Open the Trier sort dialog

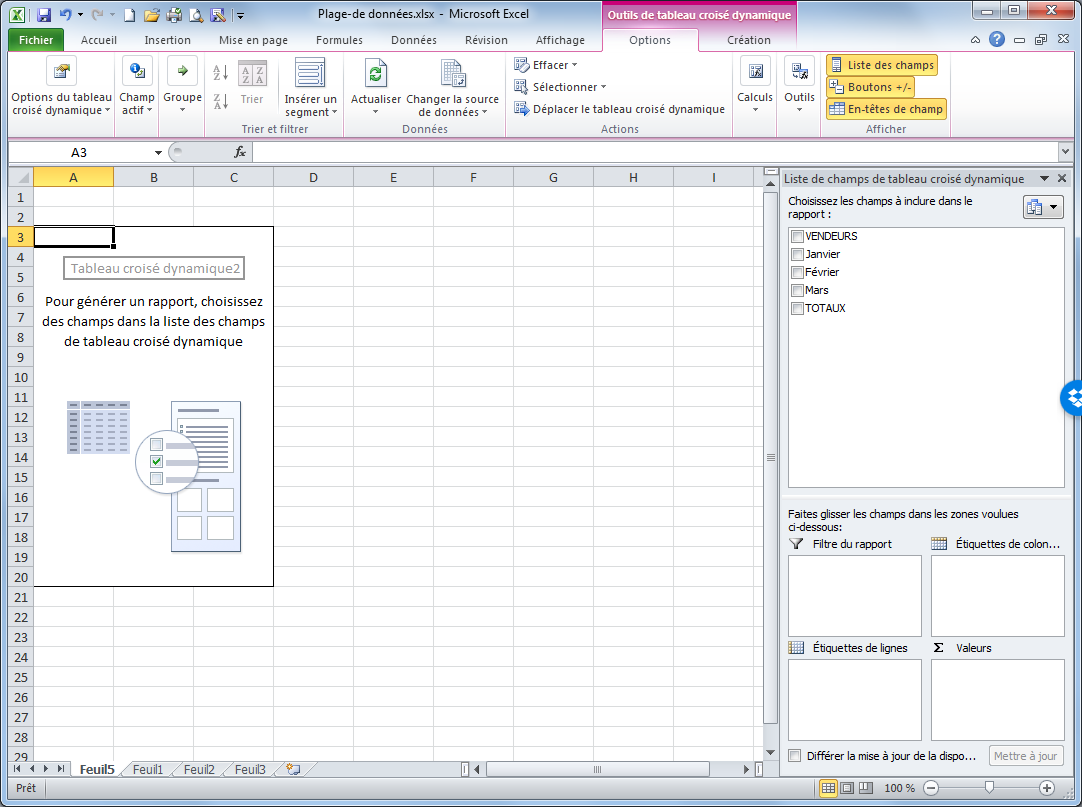click(x=252, y=84)
